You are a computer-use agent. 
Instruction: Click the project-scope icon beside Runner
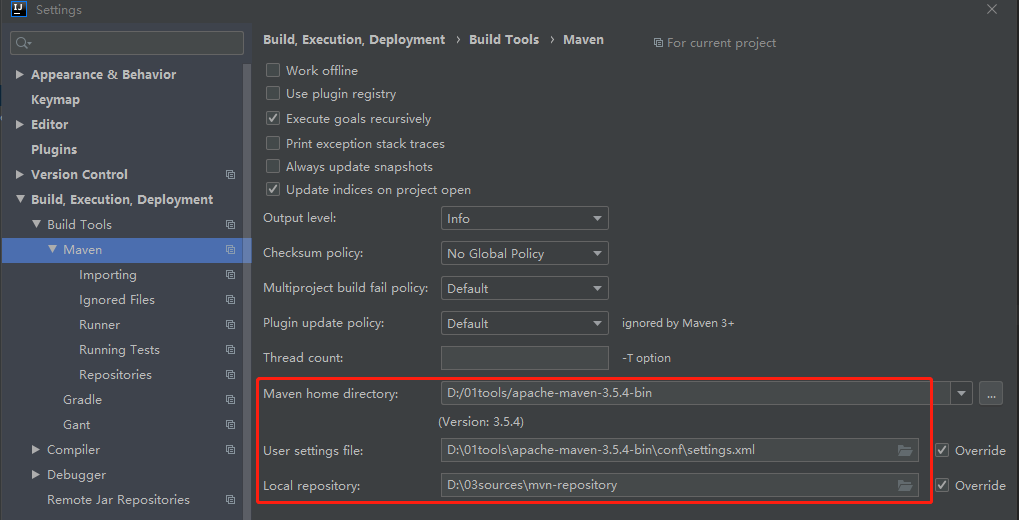[x=231, y=325]
